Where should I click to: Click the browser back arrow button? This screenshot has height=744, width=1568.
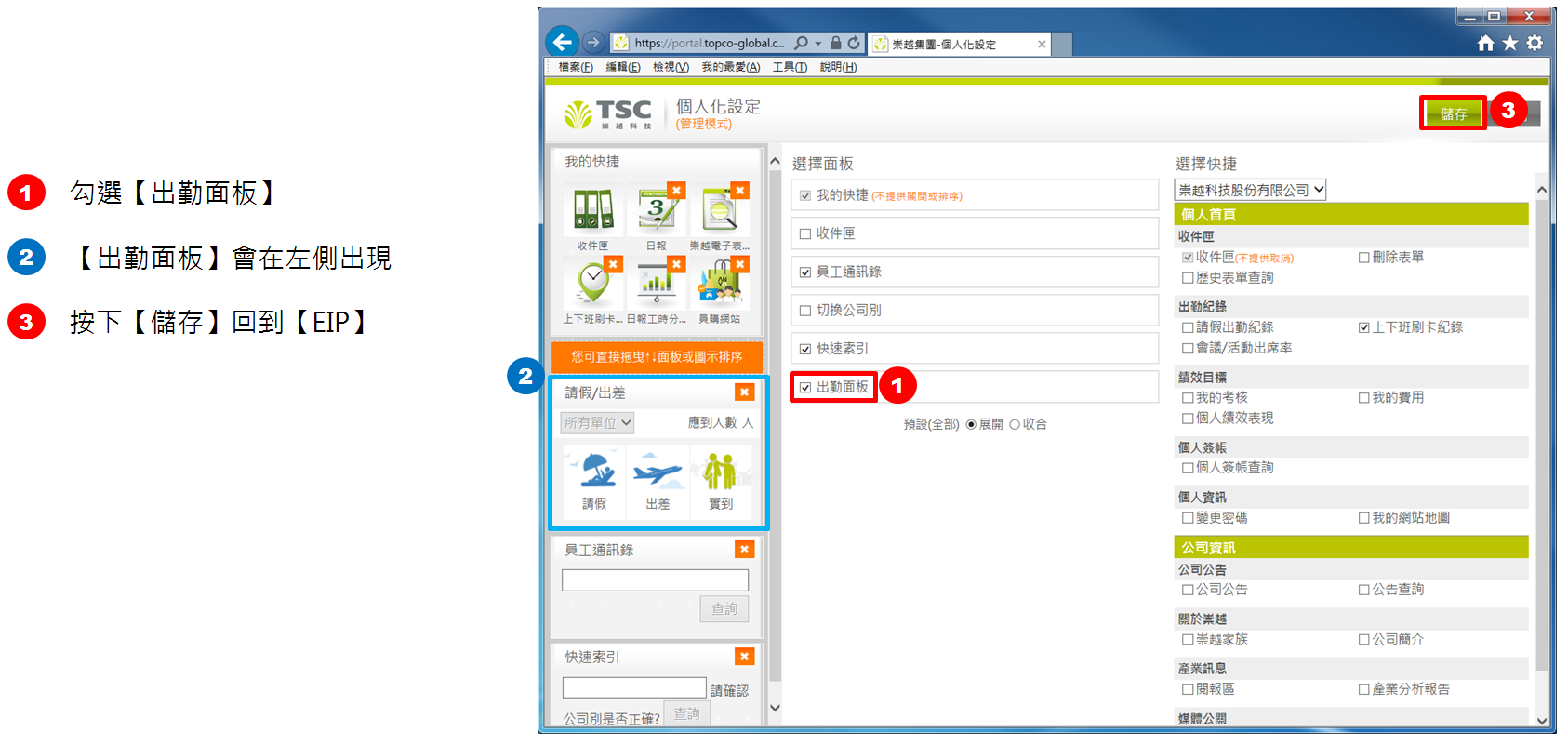click(562, 42)
